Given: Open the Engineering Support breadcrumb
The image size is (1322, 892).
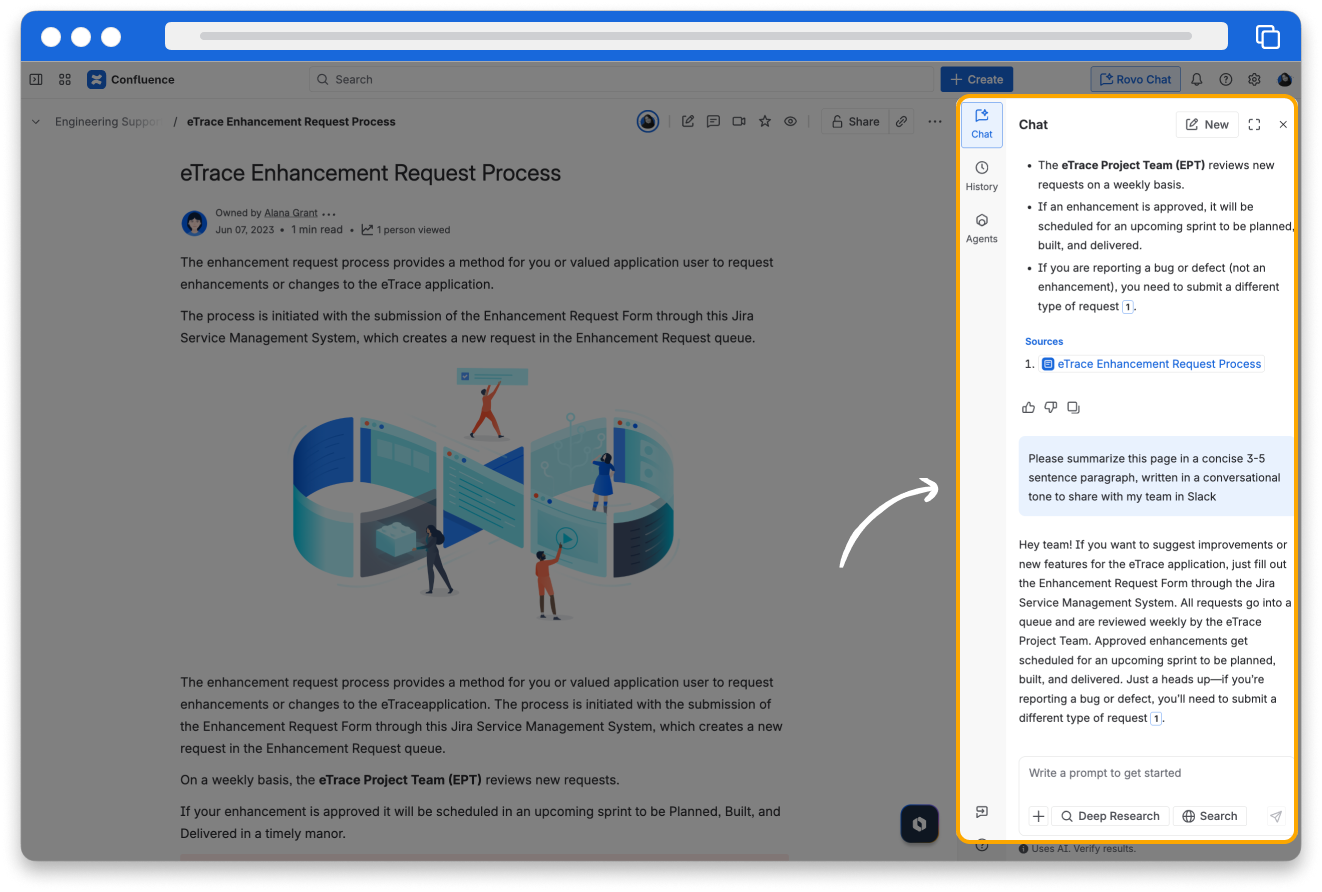Looking at the screenshot, I should coord(107,122).
